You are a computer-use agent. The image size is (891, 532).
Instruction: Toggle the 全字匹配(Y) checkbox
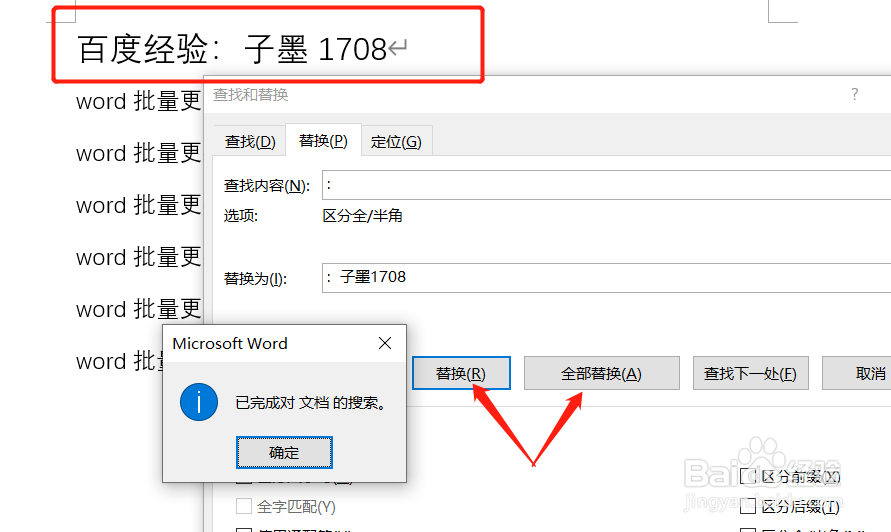coord(244,506)
